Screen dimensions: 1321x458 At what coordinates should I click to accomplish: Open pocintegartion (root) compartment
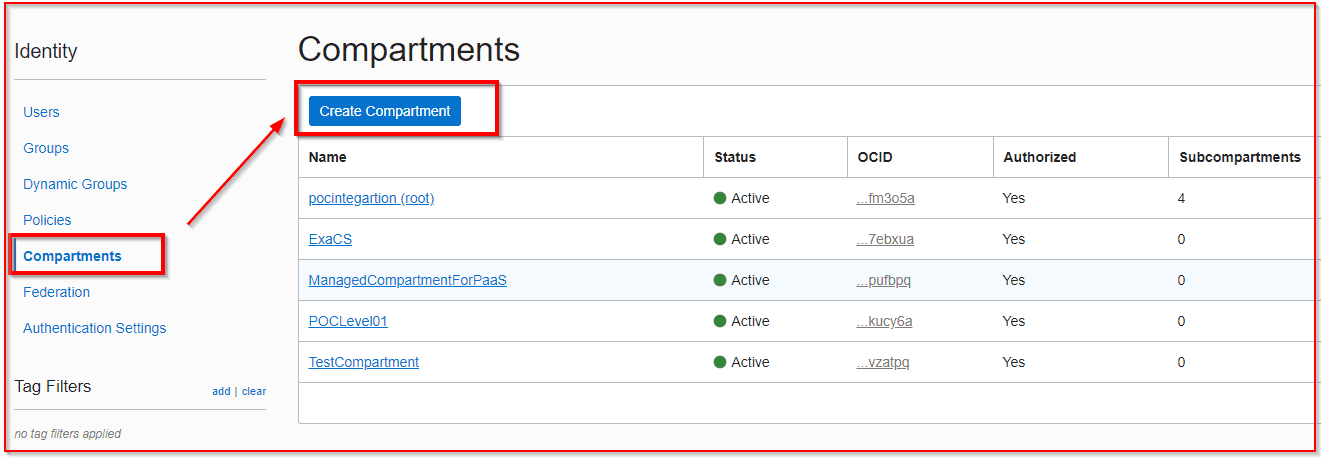tap(371, 198)
